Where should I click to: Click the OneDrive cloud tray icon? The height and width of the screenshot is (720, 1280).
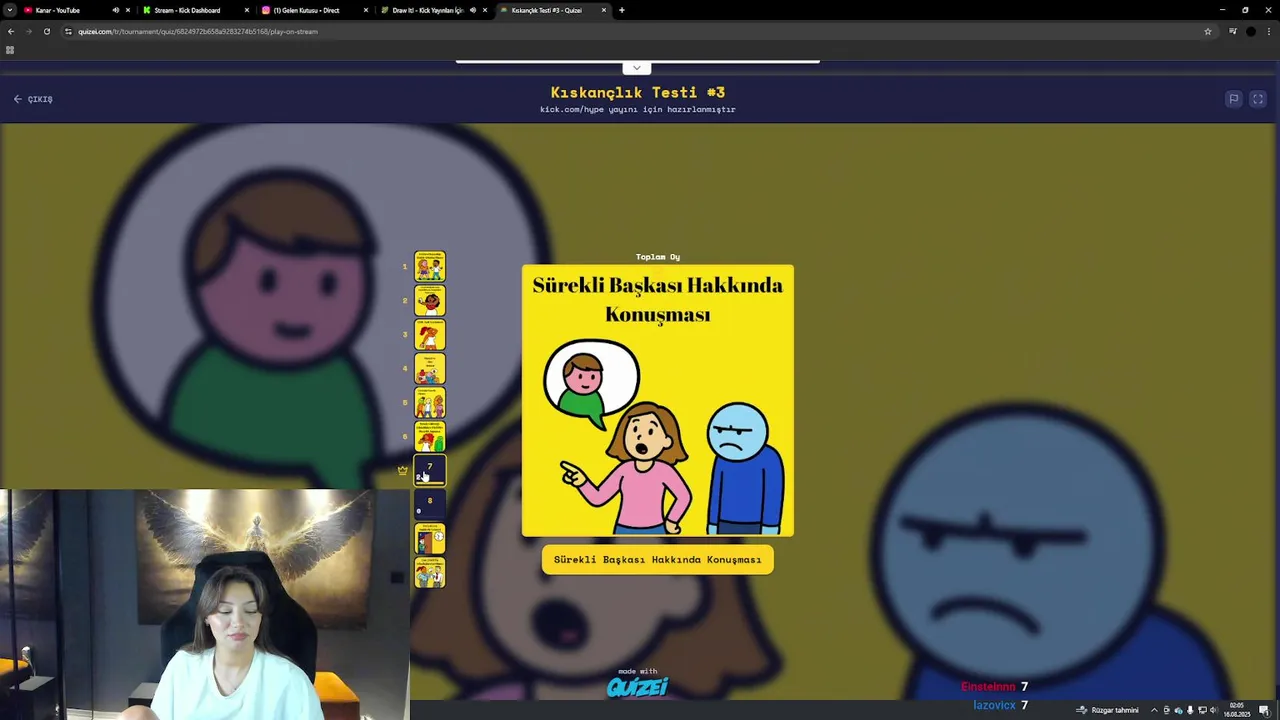tap(1178, 710)
